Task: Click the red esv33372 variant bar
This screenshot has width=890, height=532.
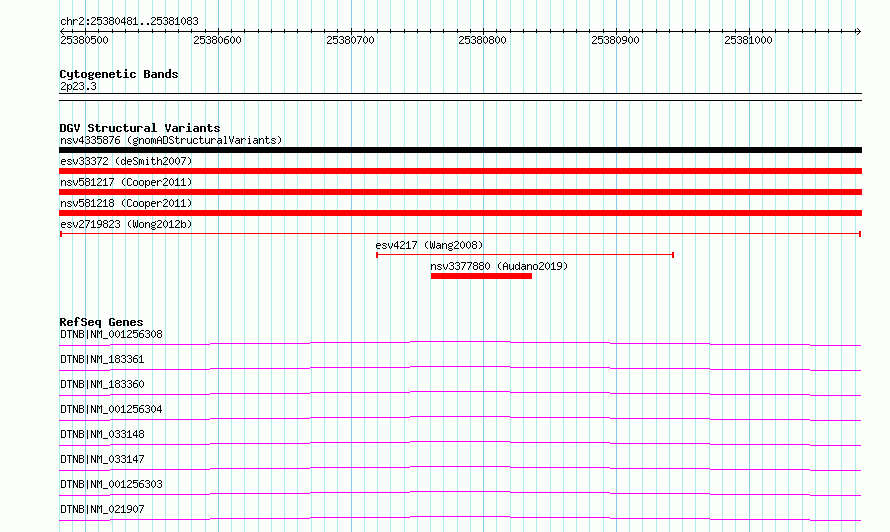Action: (460, 171)
